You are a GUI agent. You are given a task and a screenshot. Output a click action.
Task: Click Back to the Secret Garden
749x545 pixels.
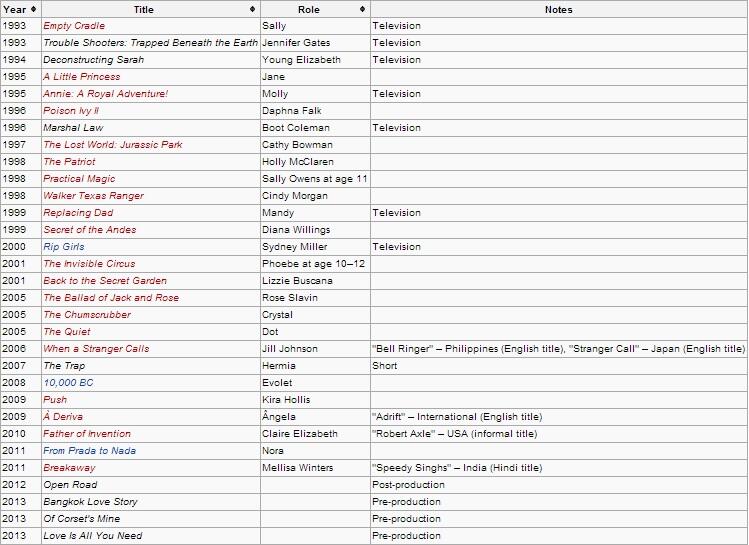105,281
